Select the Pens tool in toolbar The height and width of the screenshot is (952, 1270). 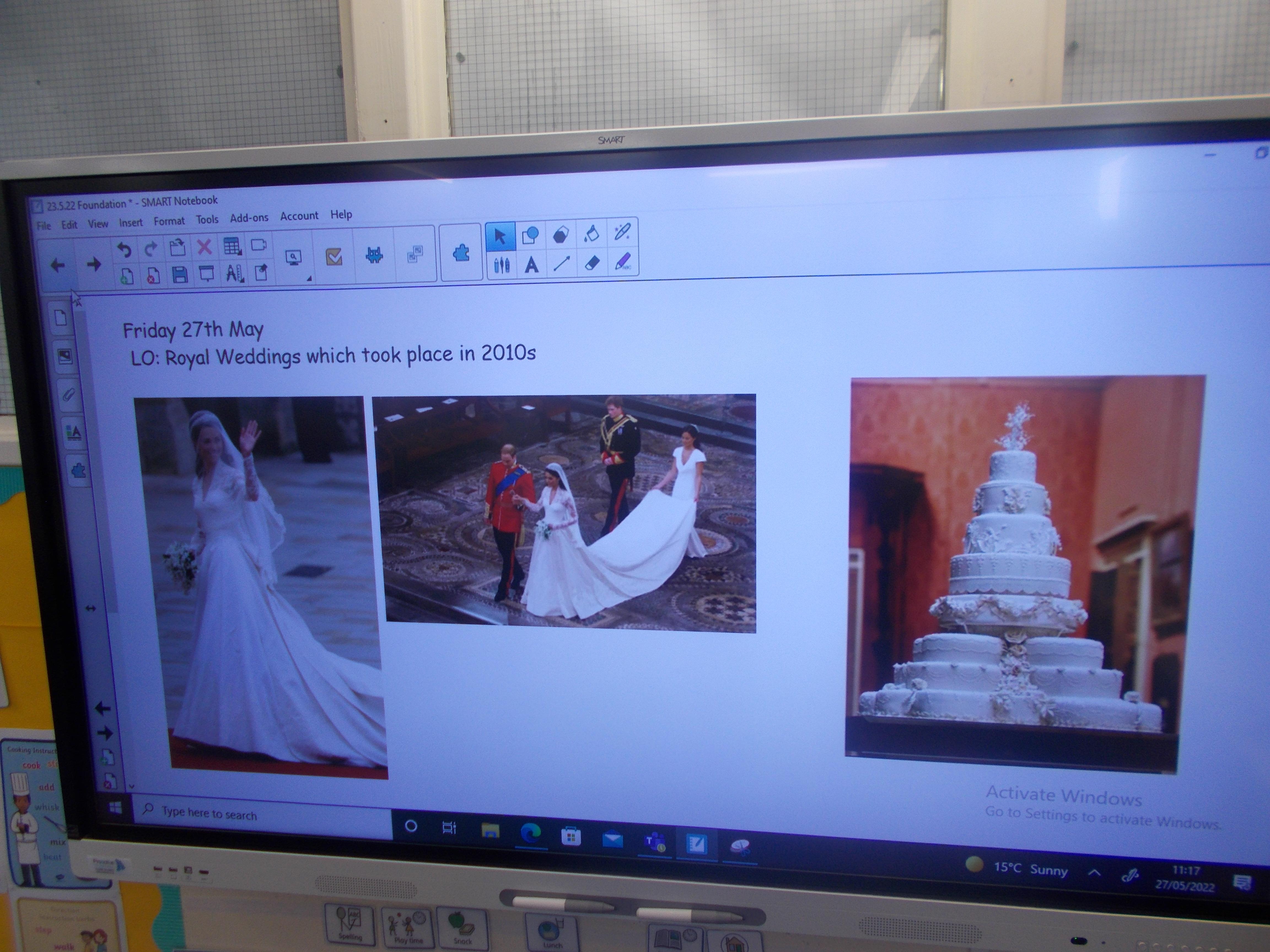pos(502,265)
